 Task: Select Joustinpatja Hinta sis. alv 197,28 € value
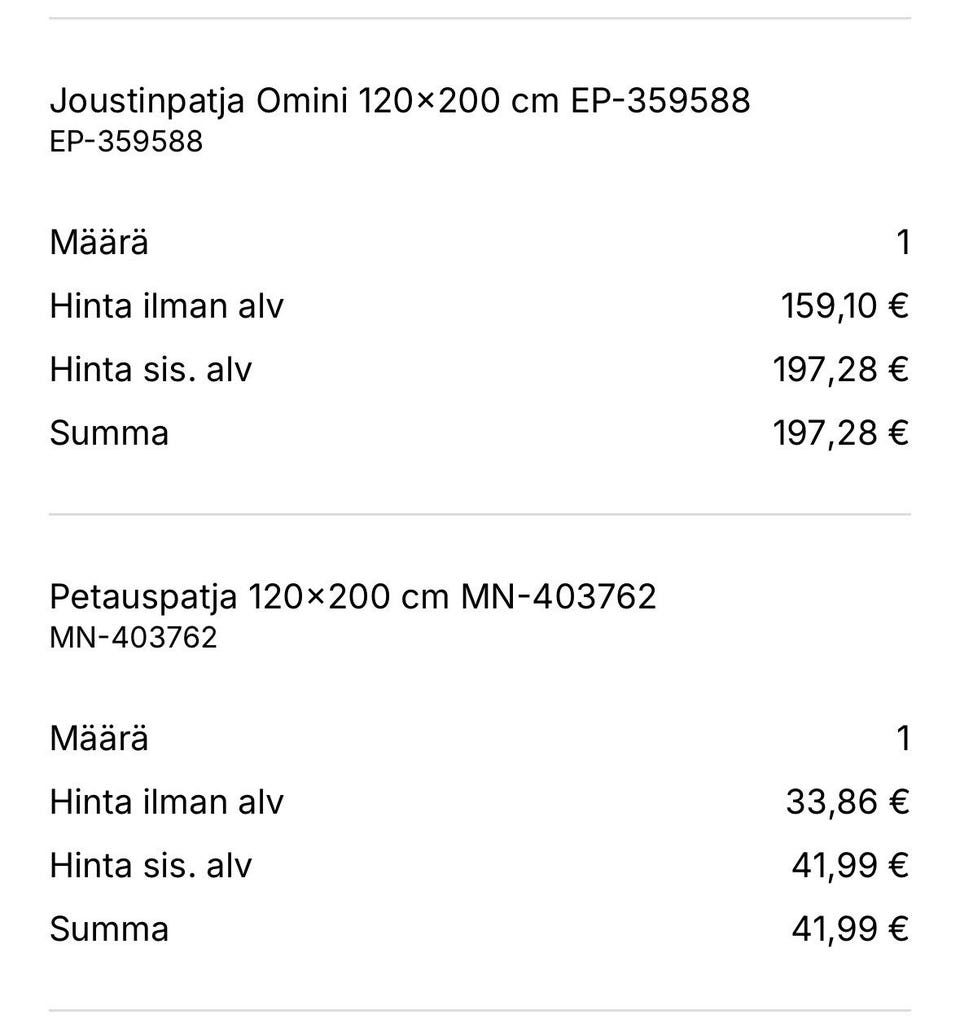pos(841,369)
